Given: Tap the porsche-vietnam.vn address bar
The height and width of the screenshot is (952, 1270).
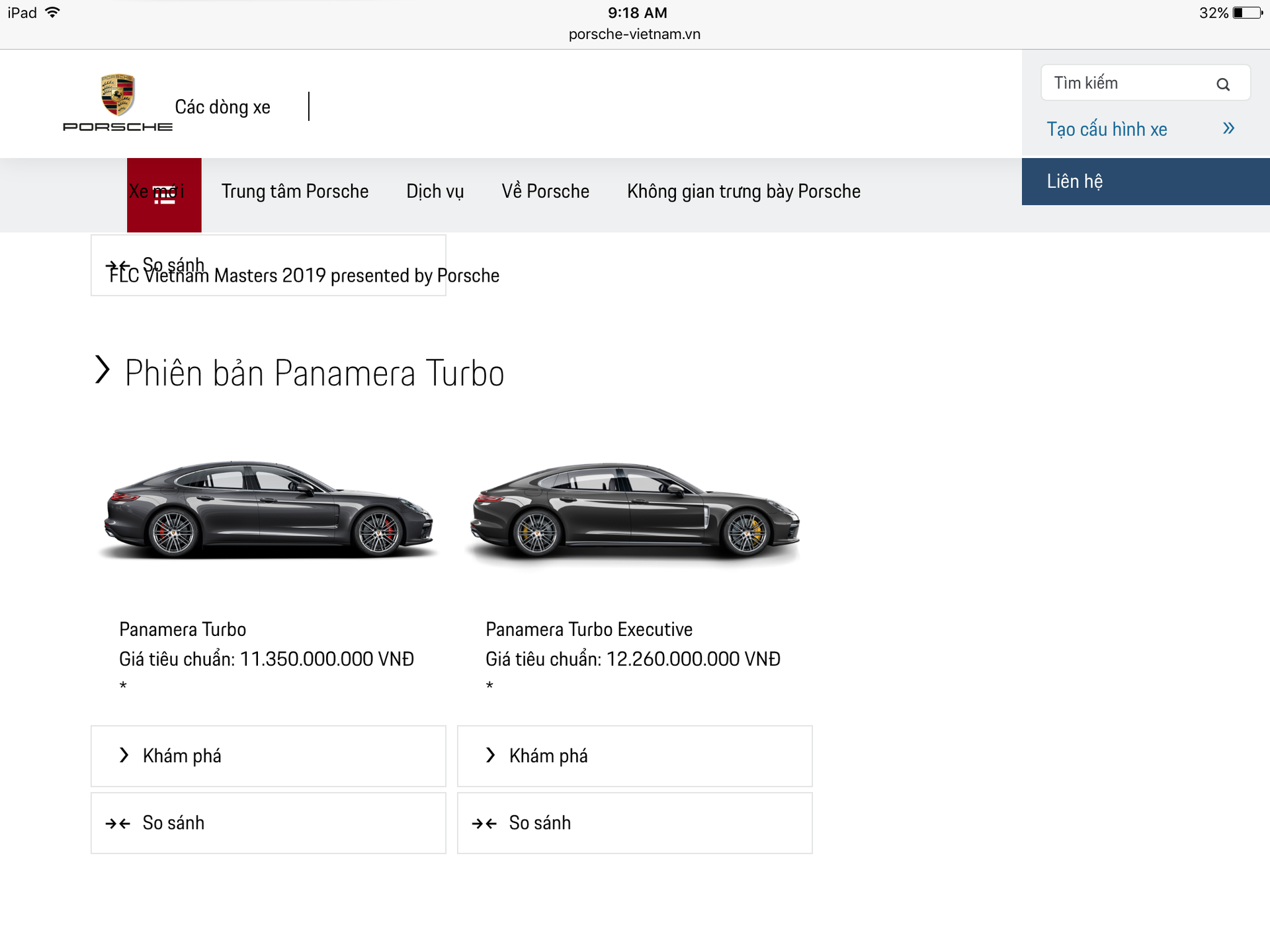Looking at the screenshot, I should [x=634, y=34].
